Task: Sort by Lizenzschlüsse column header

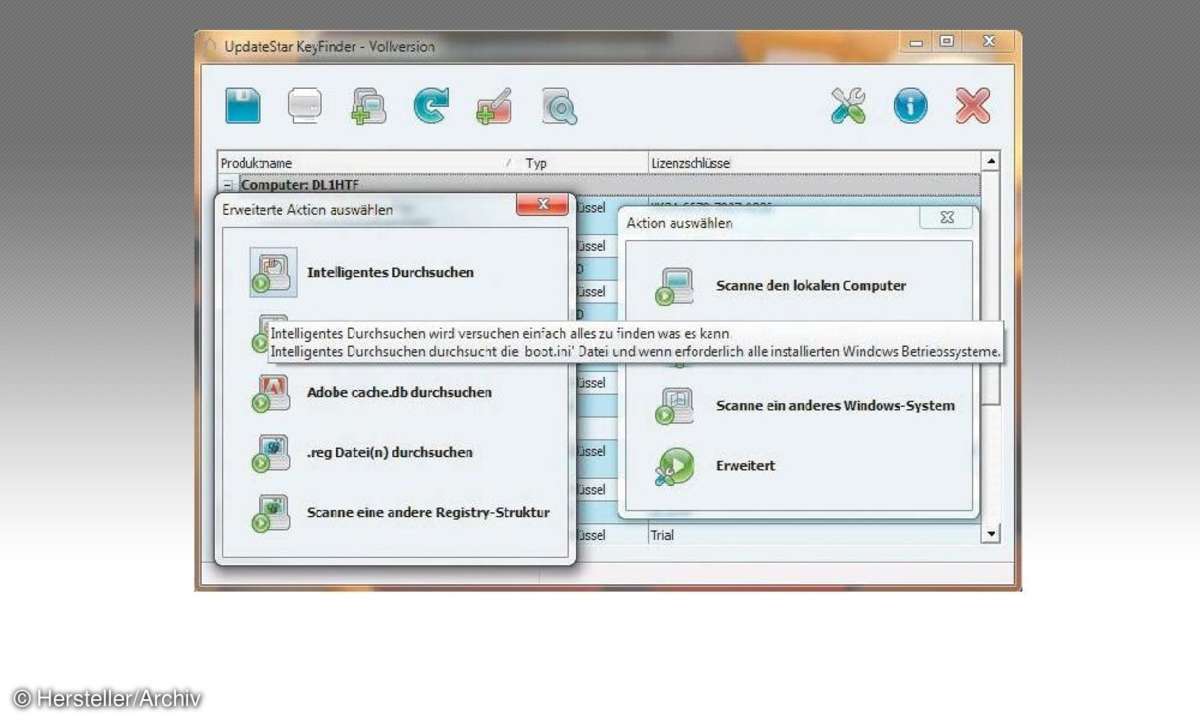Action: (814, 162)
